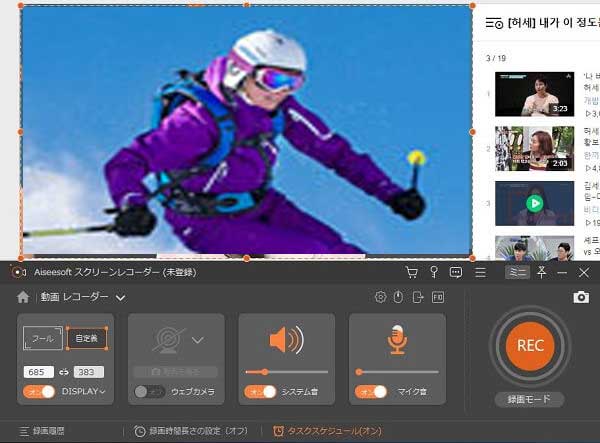
Task: Start recording with REC button
Action: click(x=530, y=346)
